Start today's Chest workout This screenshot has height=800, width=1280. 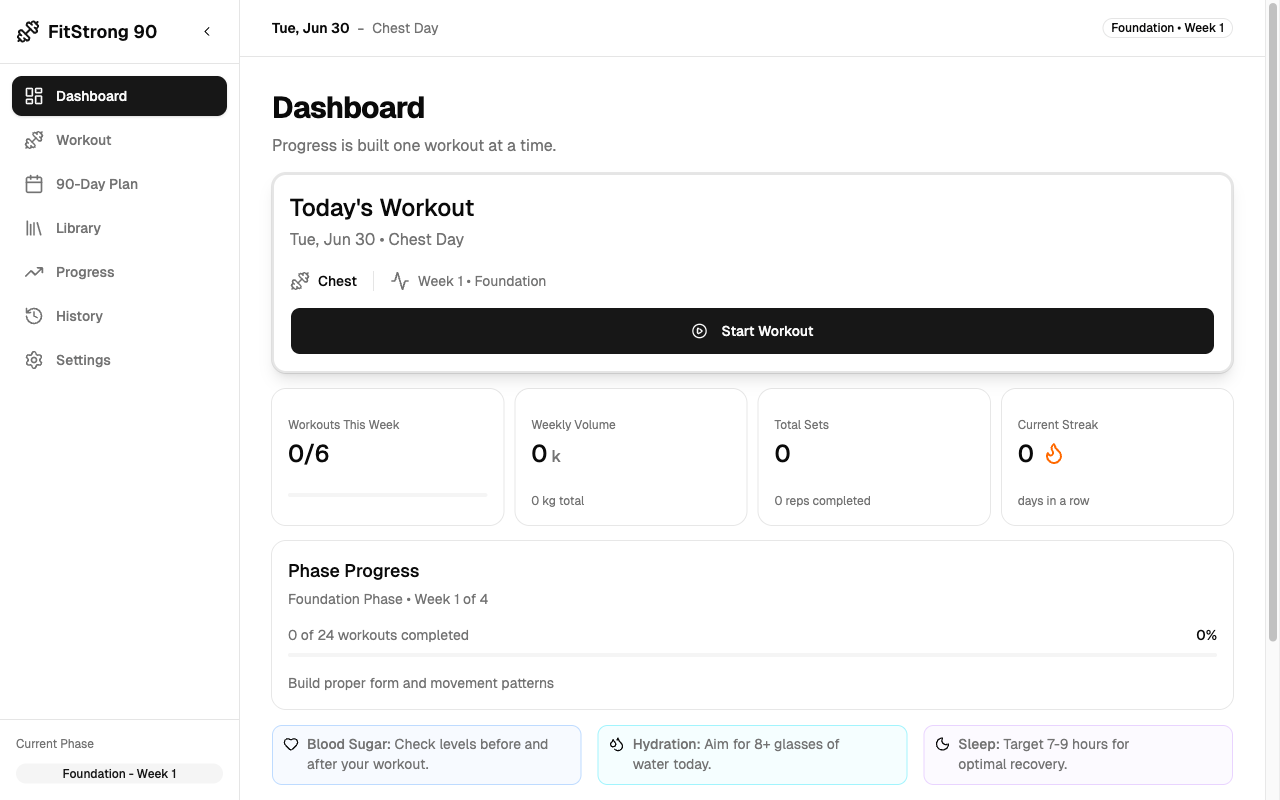752,331
